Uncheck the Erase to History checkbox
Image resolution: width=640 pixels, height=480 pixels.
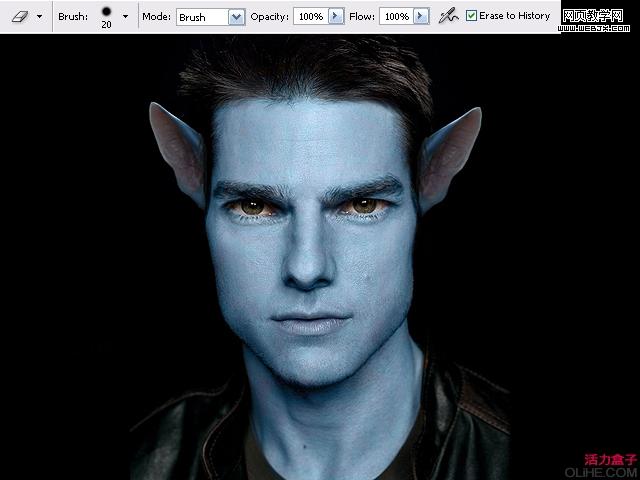(471, 16)
